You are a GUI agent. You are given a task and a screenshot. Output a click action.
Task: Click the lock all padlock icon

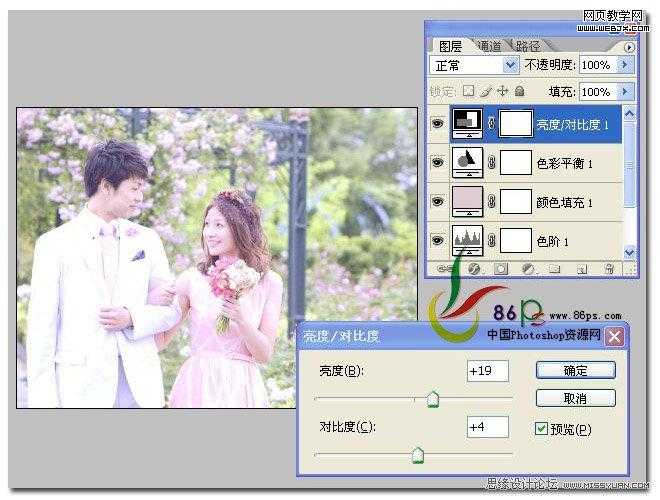point(520,91)
